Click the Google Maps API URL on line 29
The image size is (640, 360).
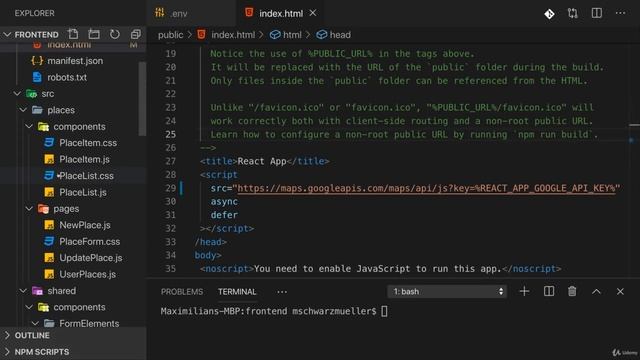click(x=426, y=188)
